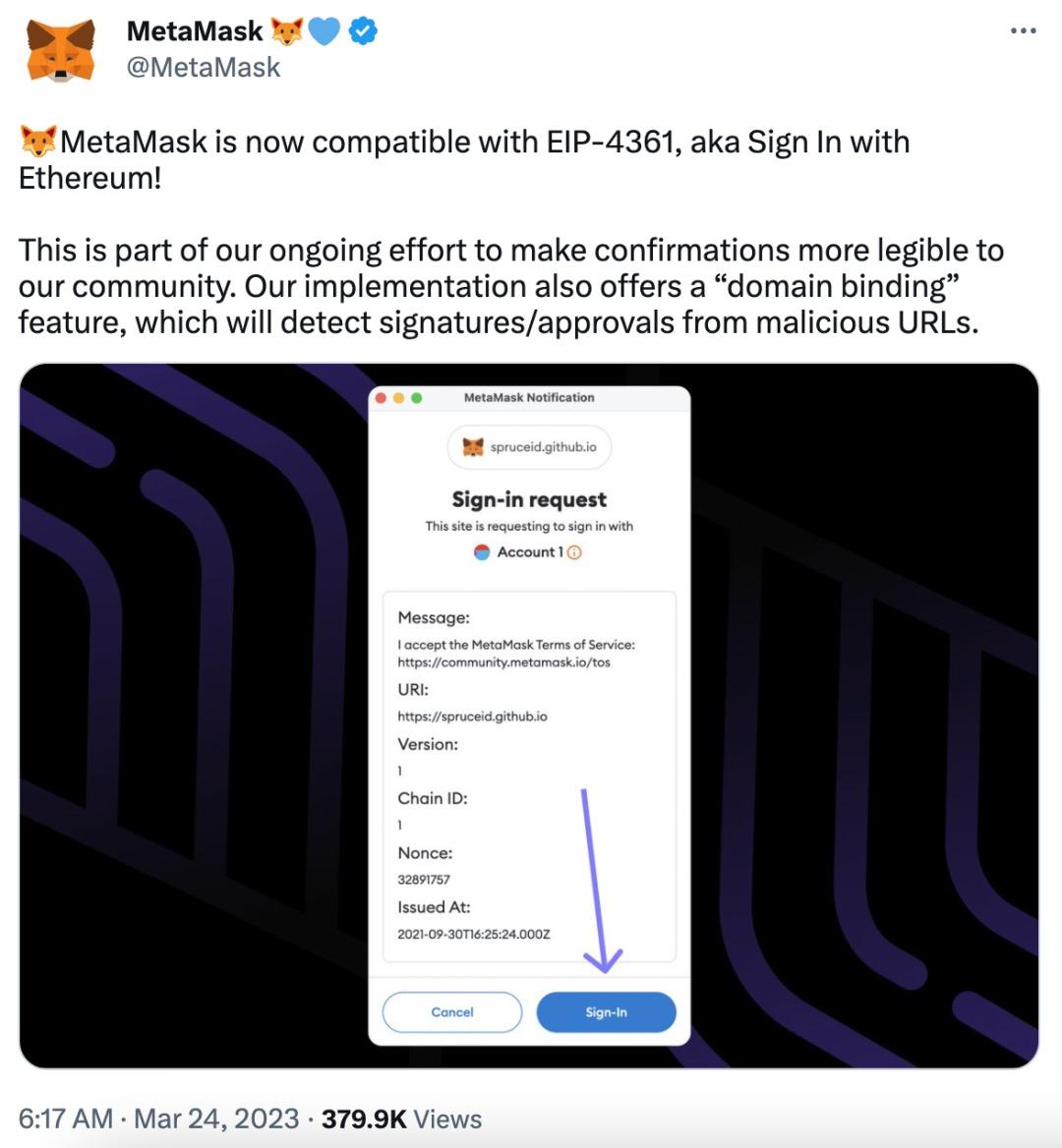Click the https://spruceid.github.io URI value
The width and height of the screenshot is (1062, 1148).
[472, 717]
